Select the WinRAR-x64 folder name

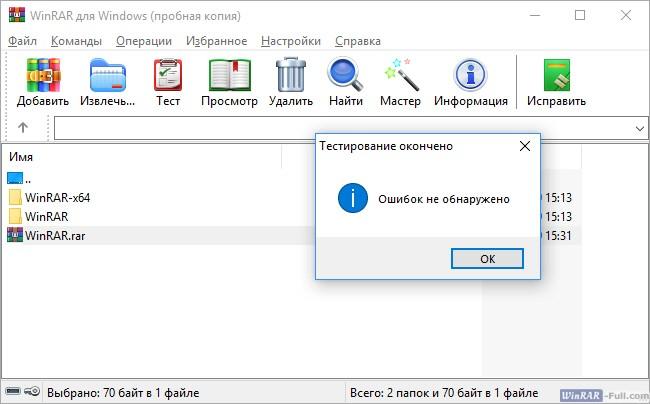click(58, 197)
